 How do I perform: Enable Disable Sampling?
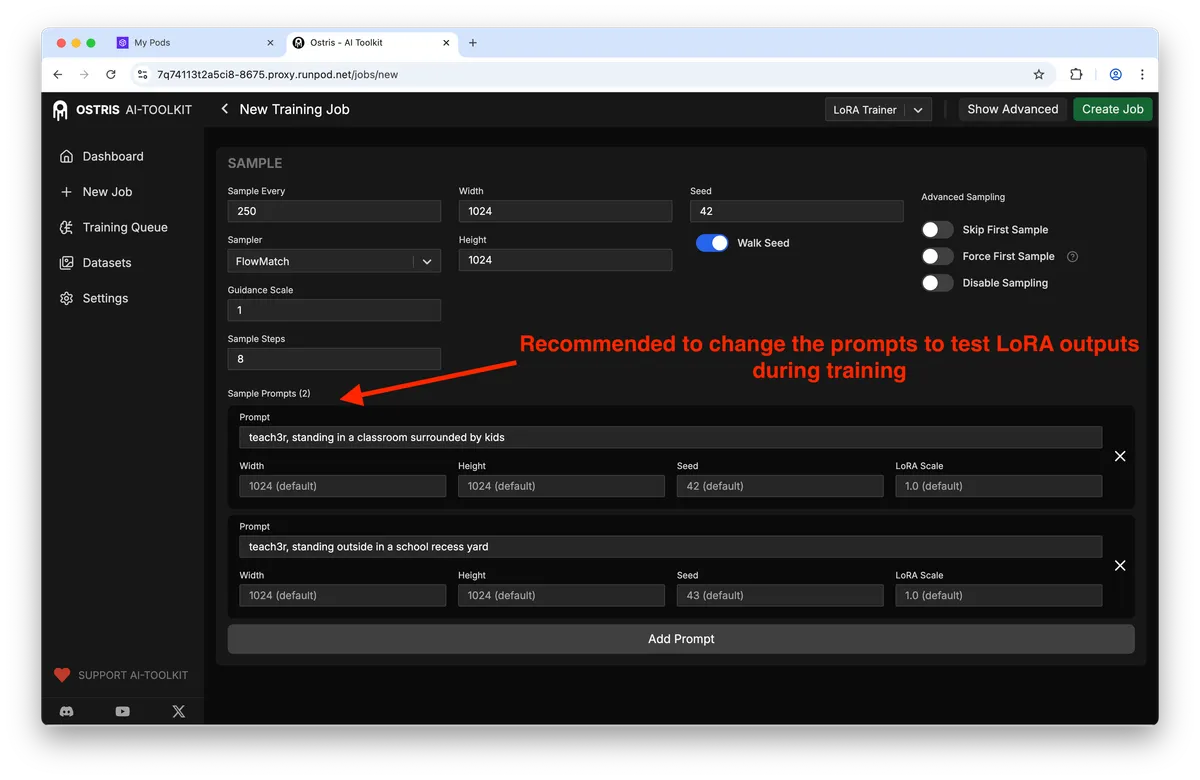point(937,283)
